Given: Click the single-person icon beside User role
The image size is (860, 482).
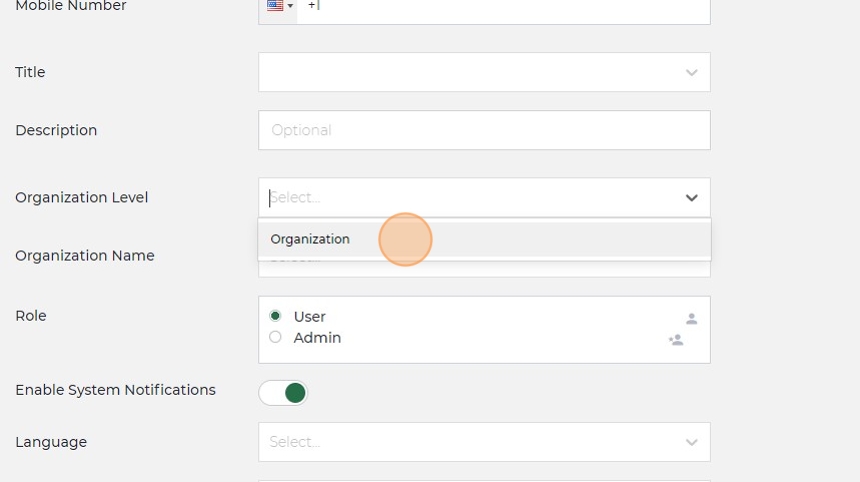Looking at the screenshot, I should 691,319.
